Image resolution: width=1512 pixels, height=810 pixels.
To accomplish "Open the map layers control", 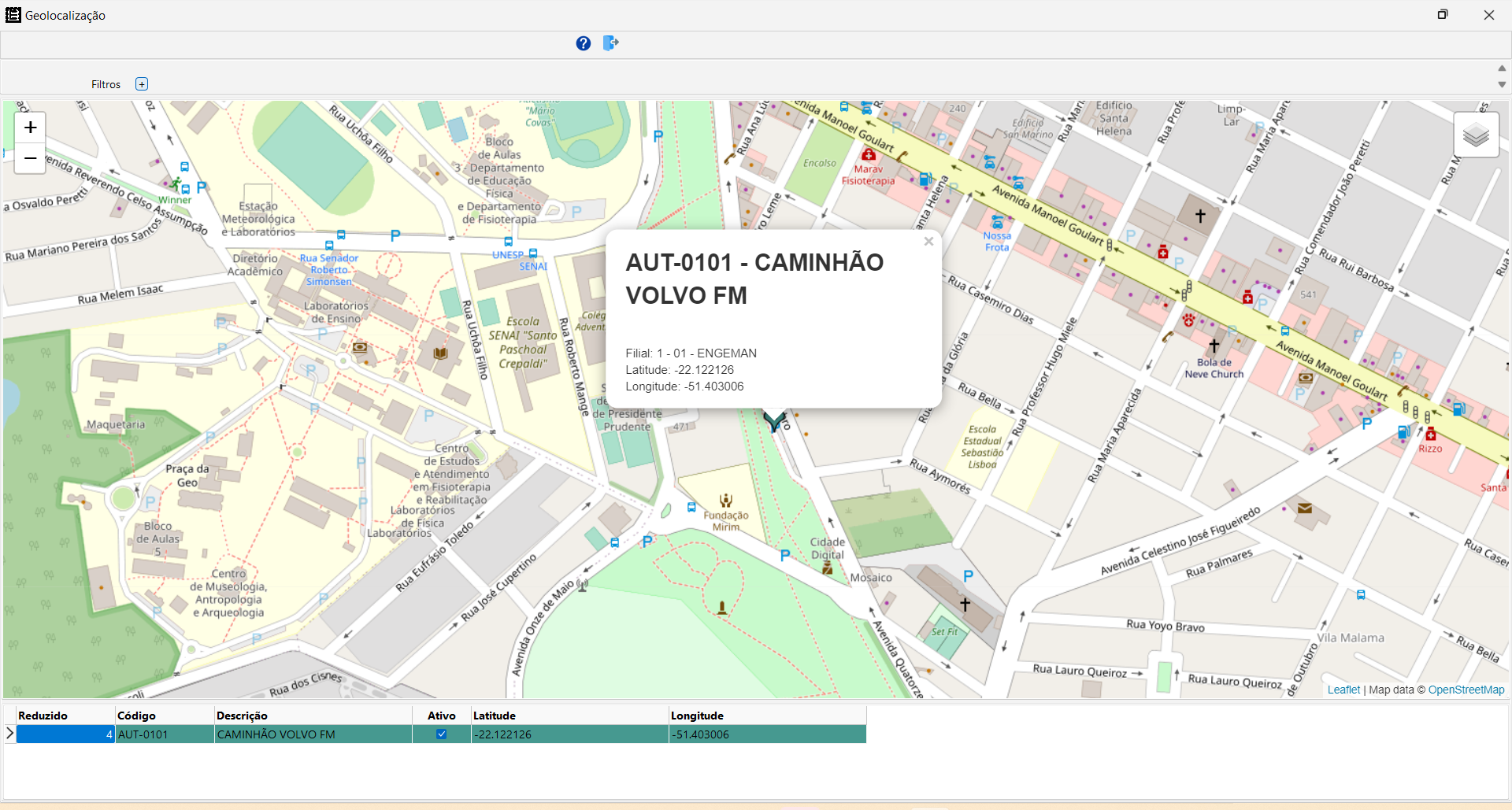I will coord(1475,135).
